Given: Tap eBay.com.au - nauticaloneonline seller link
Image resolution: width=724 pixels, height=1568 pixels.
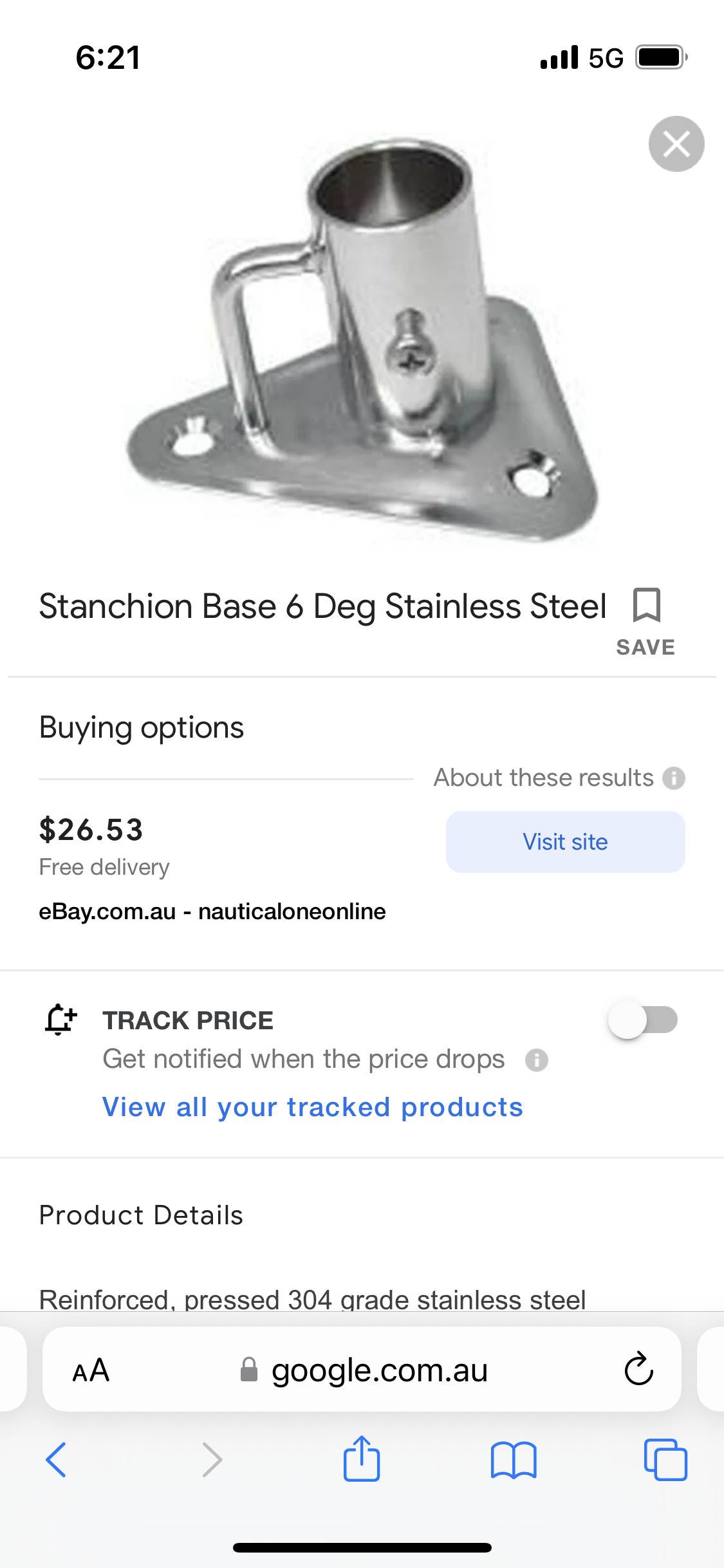Looking at the screenshot, I should click(x=212, y=911).
